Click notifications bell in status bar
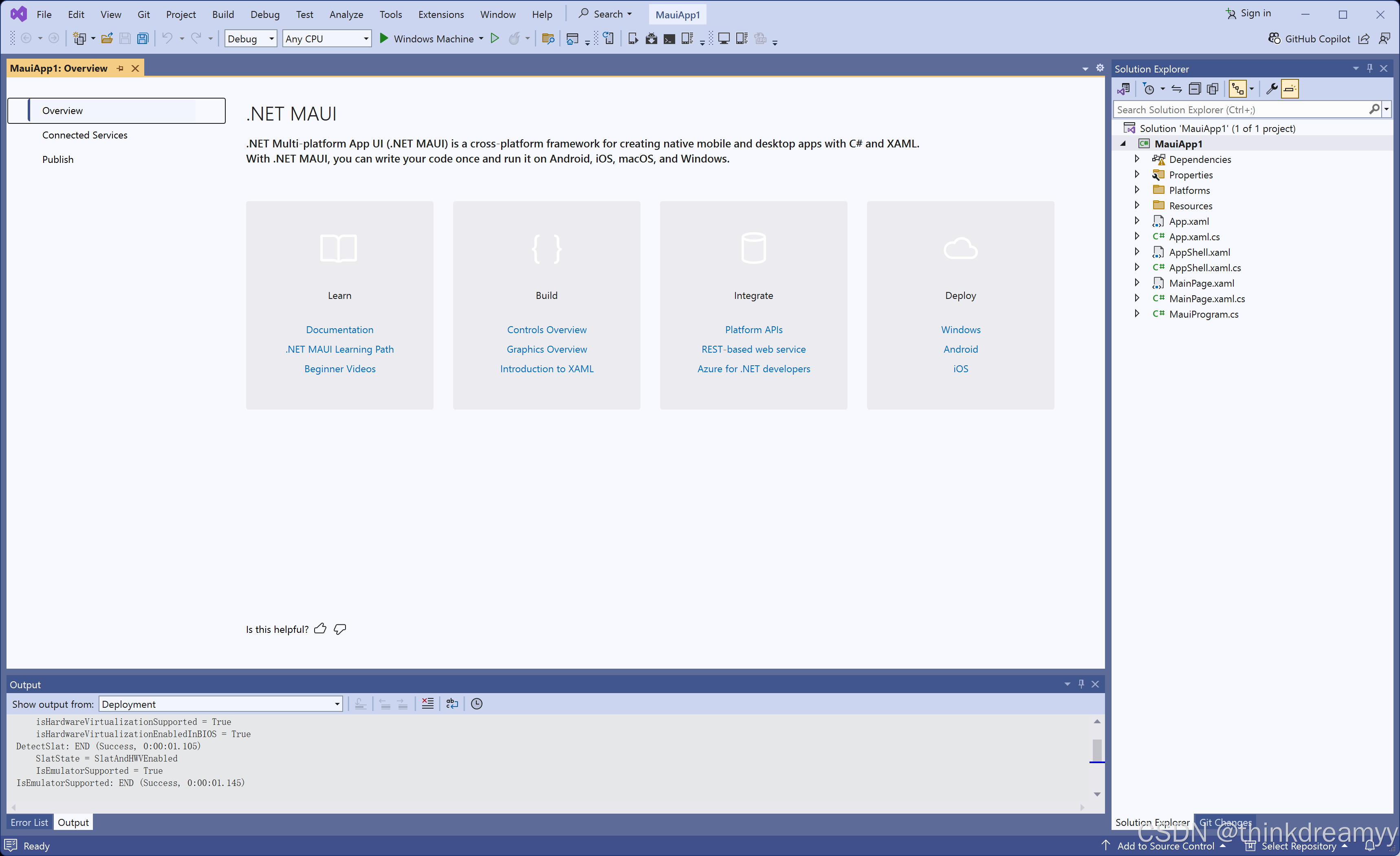 coord(1369,846)
